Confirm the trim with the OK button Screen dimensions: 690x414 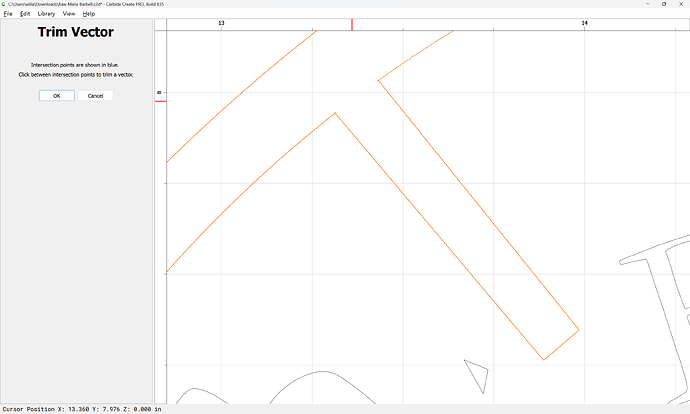[x=56, y=96]
